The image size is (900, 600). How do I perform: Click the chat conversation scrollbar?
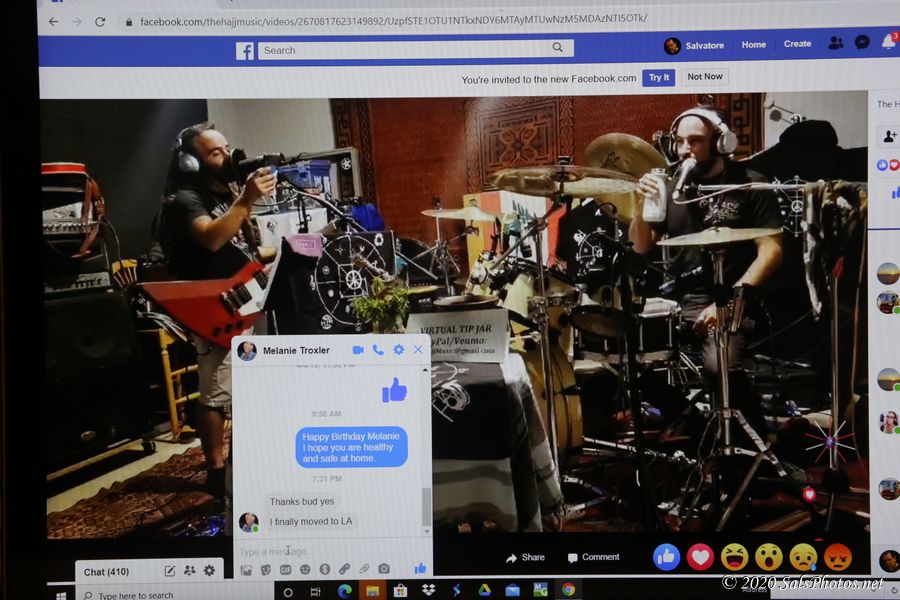pyautogui.click(x=427, y=508)
